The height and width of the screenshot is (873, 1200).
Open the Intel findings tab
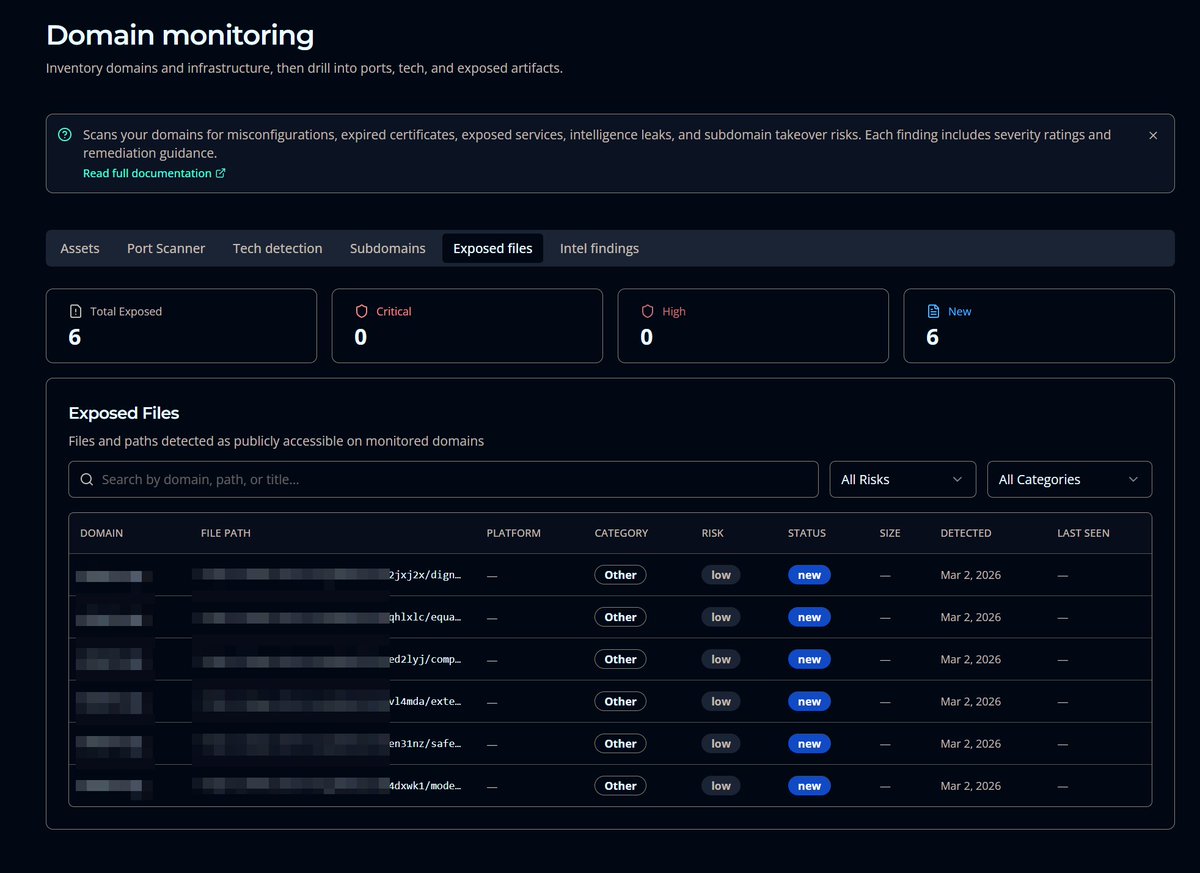(599, 248)
